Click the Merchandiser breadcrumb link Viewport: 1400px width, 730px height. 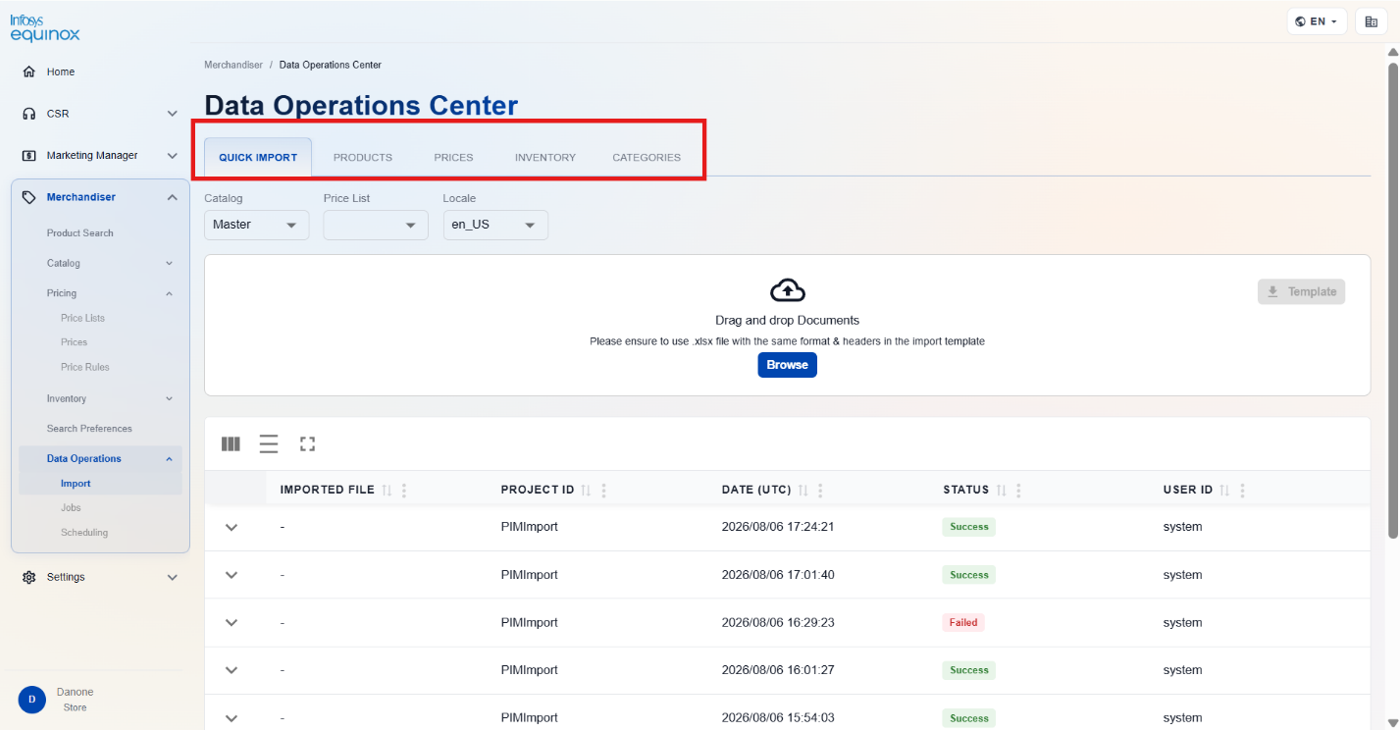(233, 65)
